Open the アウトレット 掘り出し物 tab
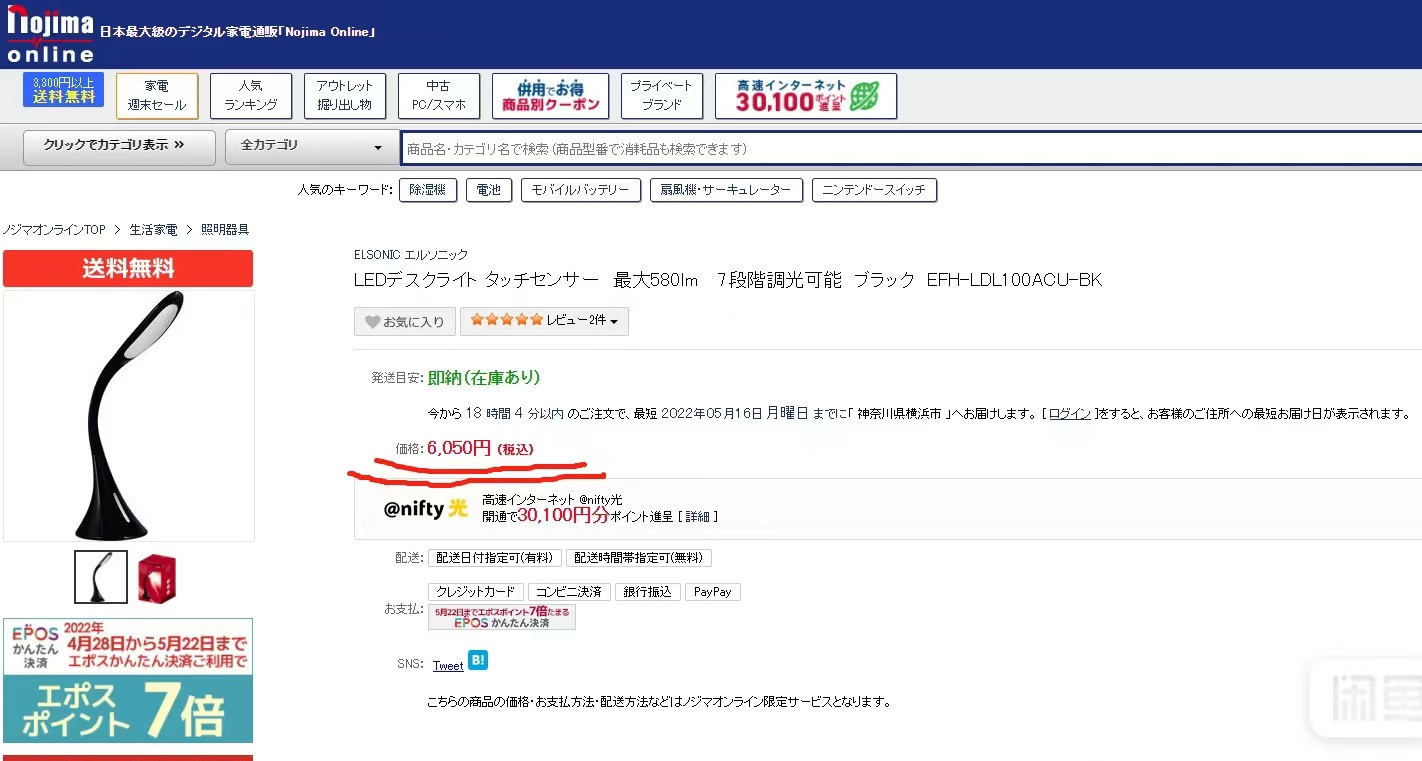The width and height of the screenshot is (1422, 761). [x=345, y=96]
